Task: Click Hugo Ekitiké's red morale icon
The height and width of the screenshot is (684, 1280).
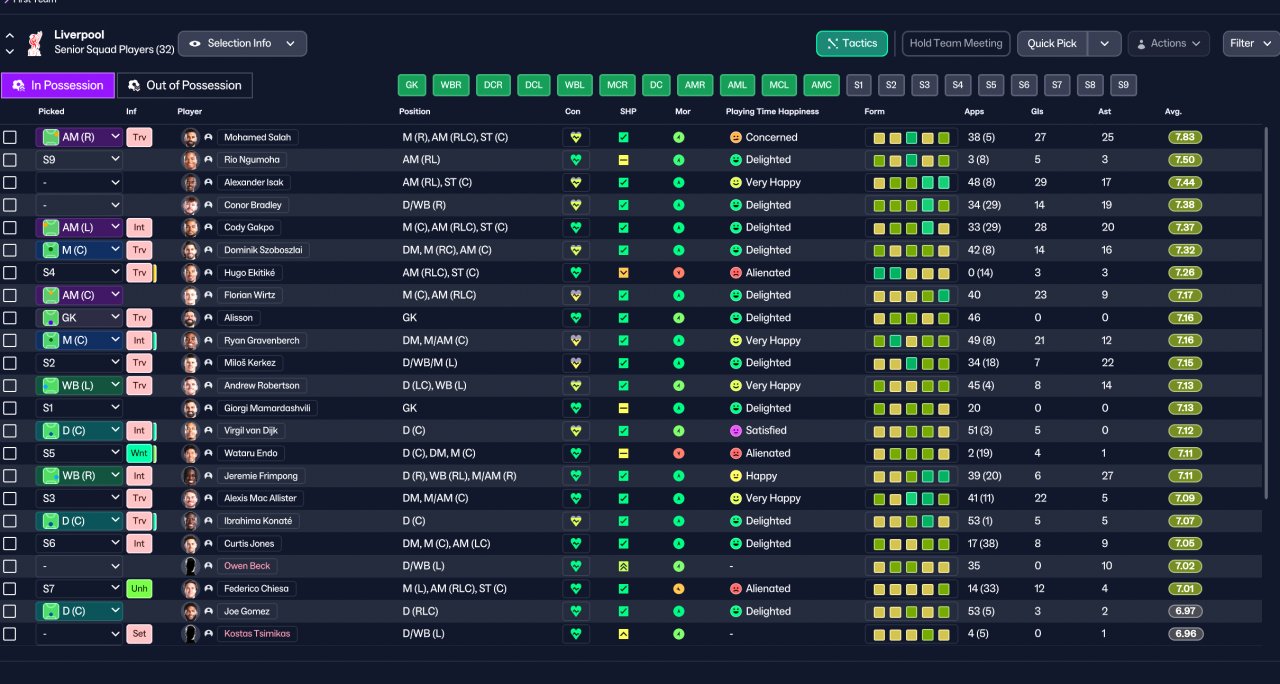Action: (679, 272)
